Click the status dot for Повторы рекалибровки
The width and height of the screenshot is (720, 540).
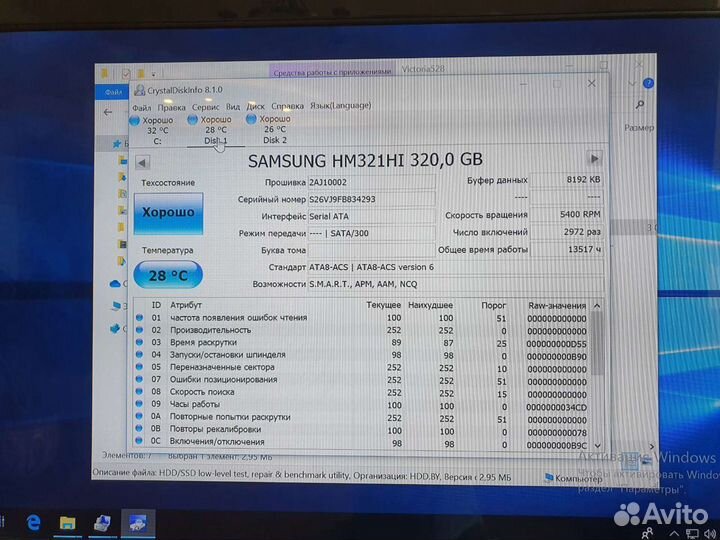point(140,428)
